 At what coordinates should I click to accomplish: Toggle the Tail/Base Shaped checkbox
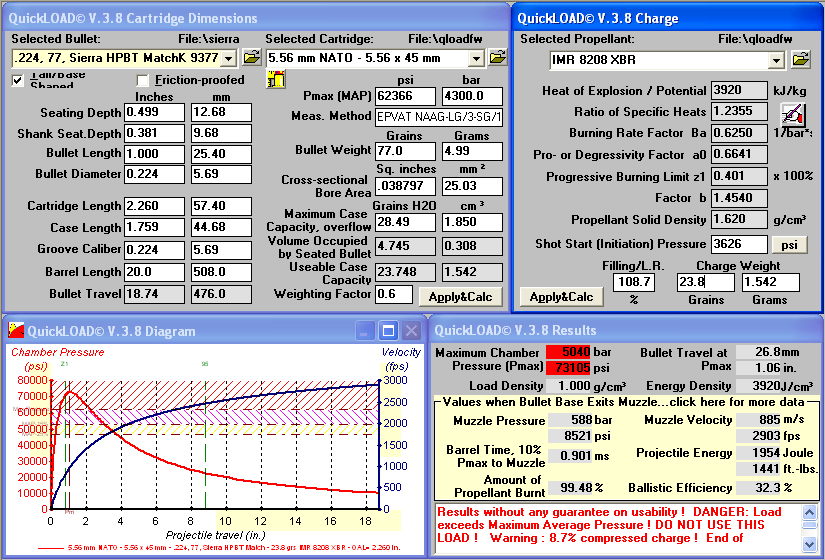(x=18, y=80)
